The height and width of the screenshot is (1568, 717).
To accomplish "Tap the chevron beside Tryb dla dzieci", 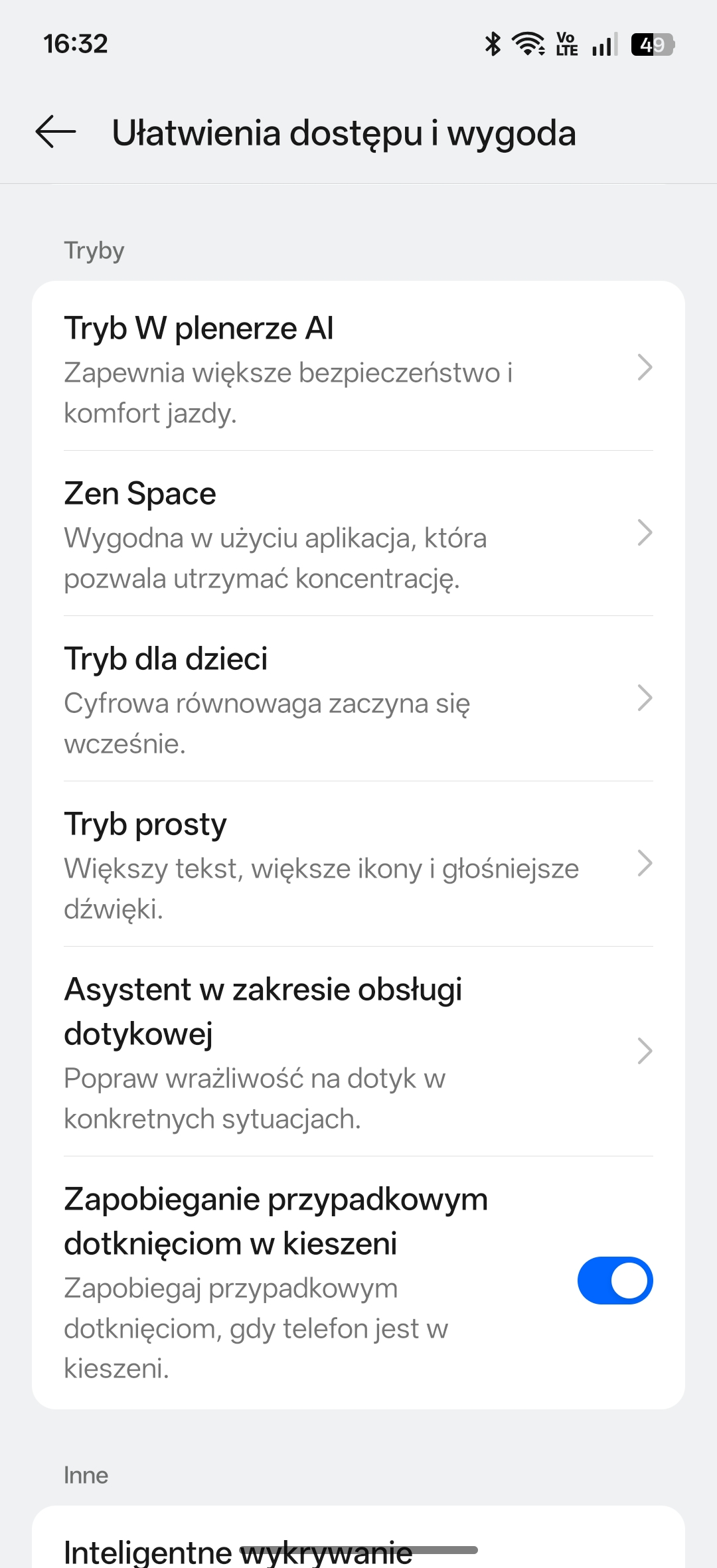I will tap(644, 698).
